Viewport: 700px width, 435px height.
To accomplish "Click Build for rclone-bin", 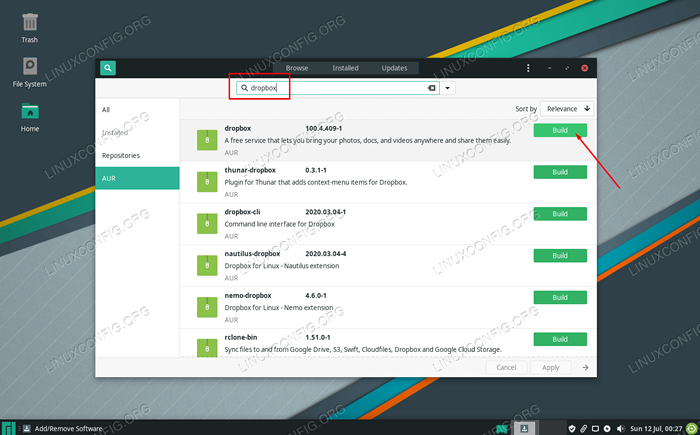I will tap(560, 339).
